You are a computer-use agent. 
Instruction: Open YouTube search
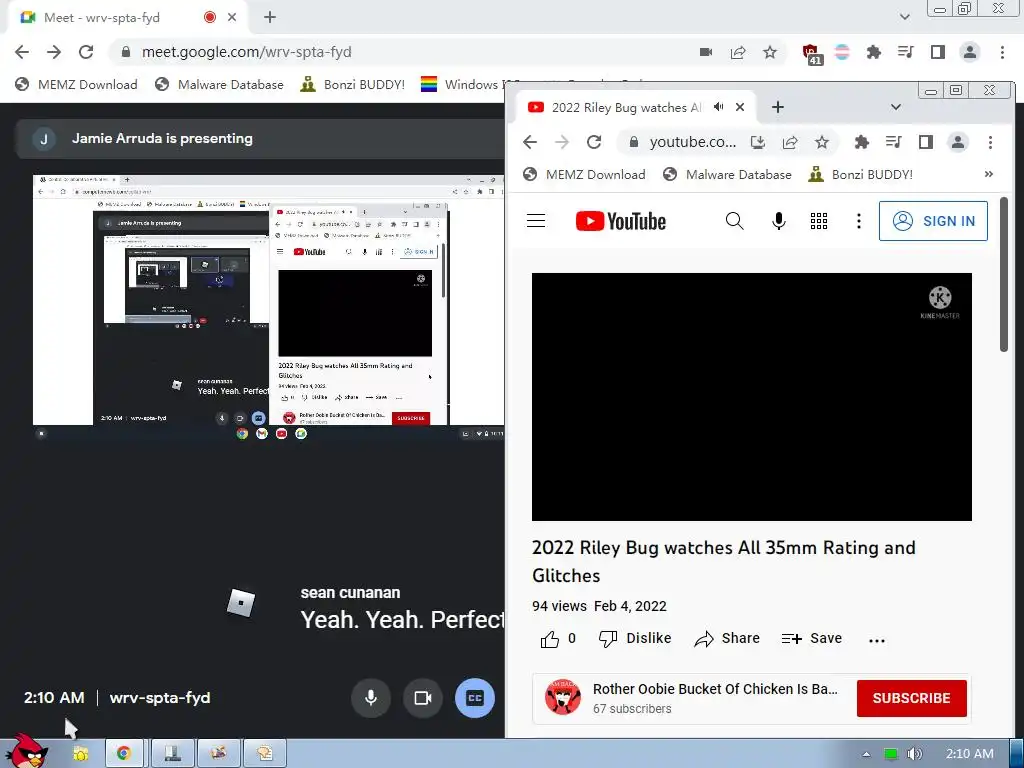pos(735,221)
